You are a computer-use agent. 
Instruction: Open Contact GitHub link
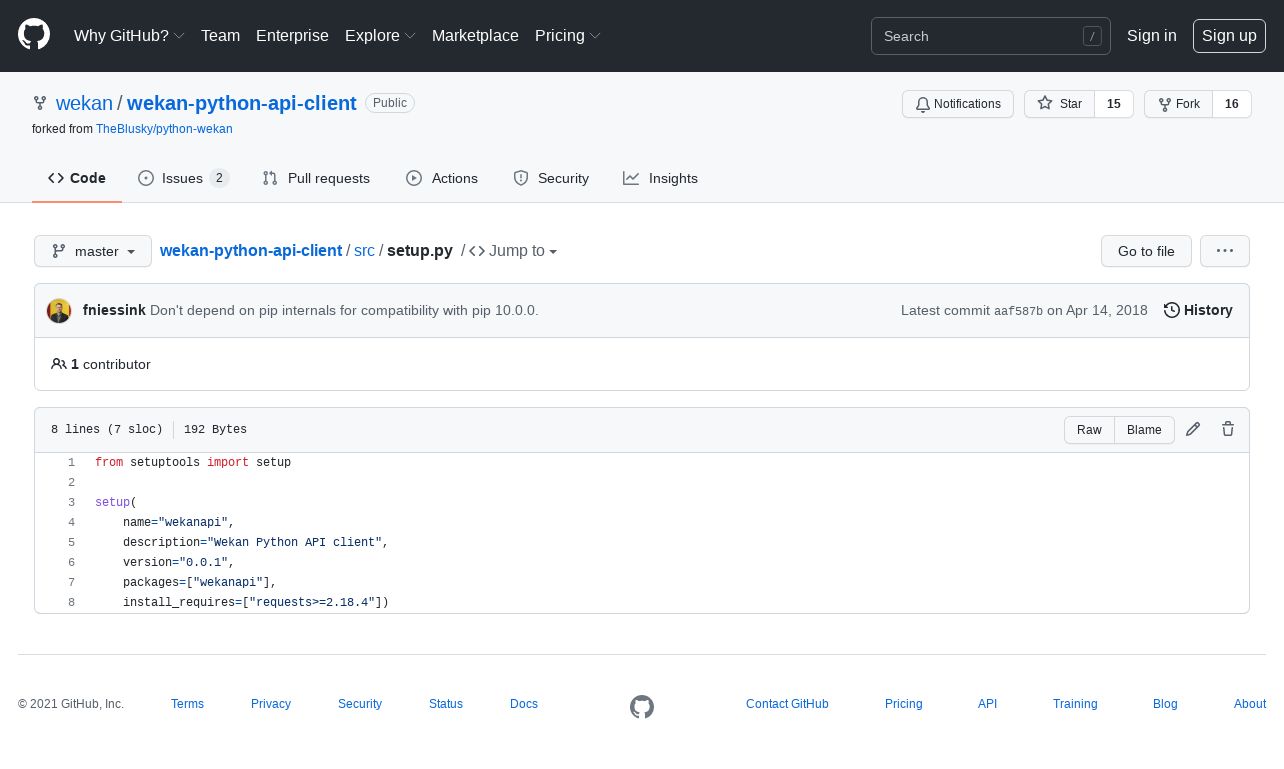787,704
